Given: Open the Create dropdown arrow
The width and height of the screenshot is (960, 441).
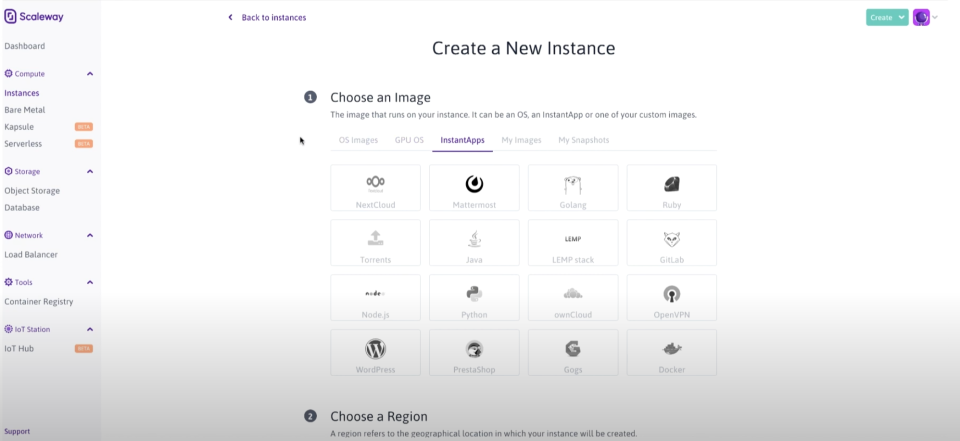Looking at the screenshot, I should pyautogui.click(x=902, y=17).
